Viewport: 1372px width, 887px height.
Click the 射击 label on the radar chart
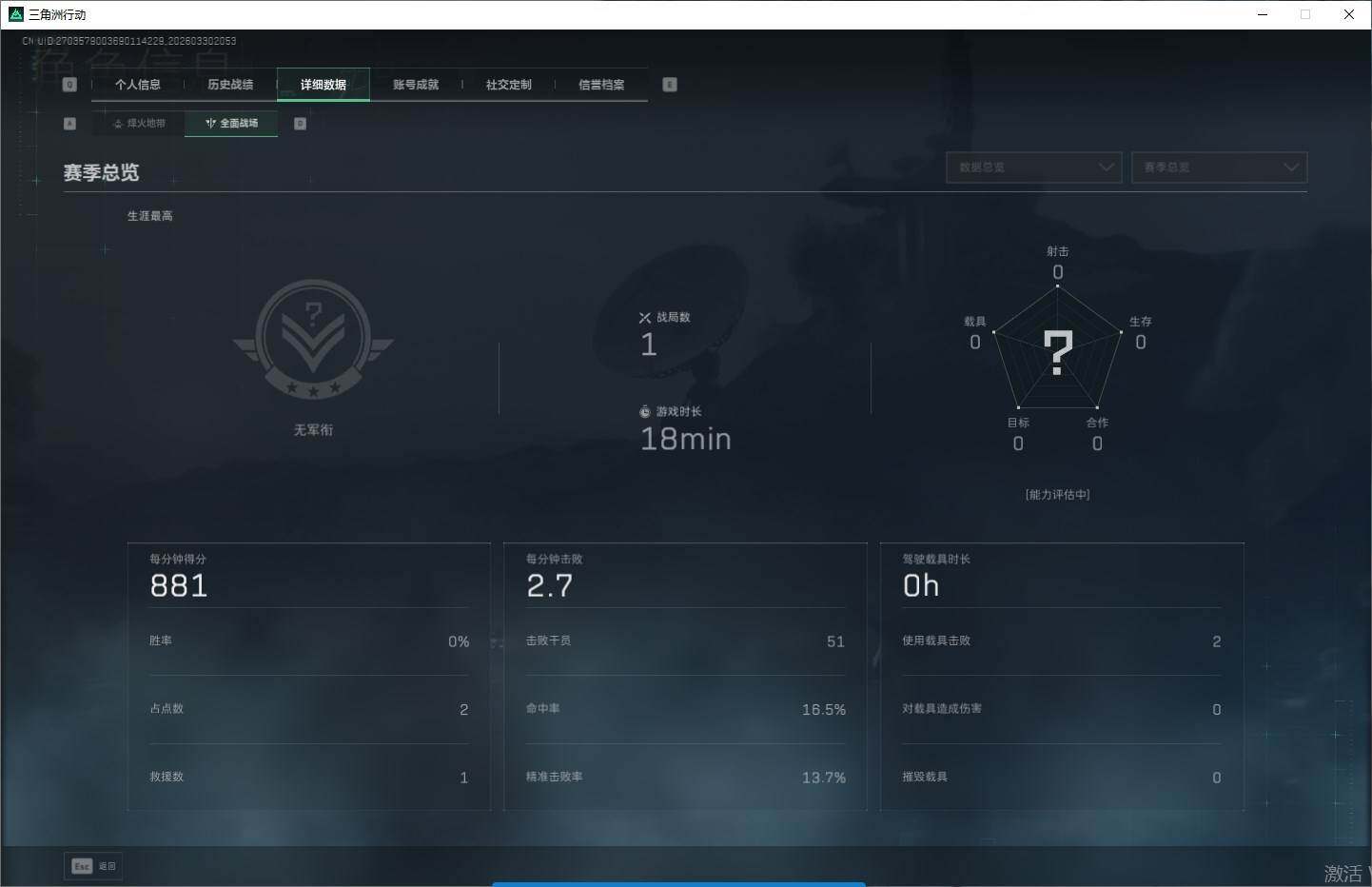pos(1058,251)
